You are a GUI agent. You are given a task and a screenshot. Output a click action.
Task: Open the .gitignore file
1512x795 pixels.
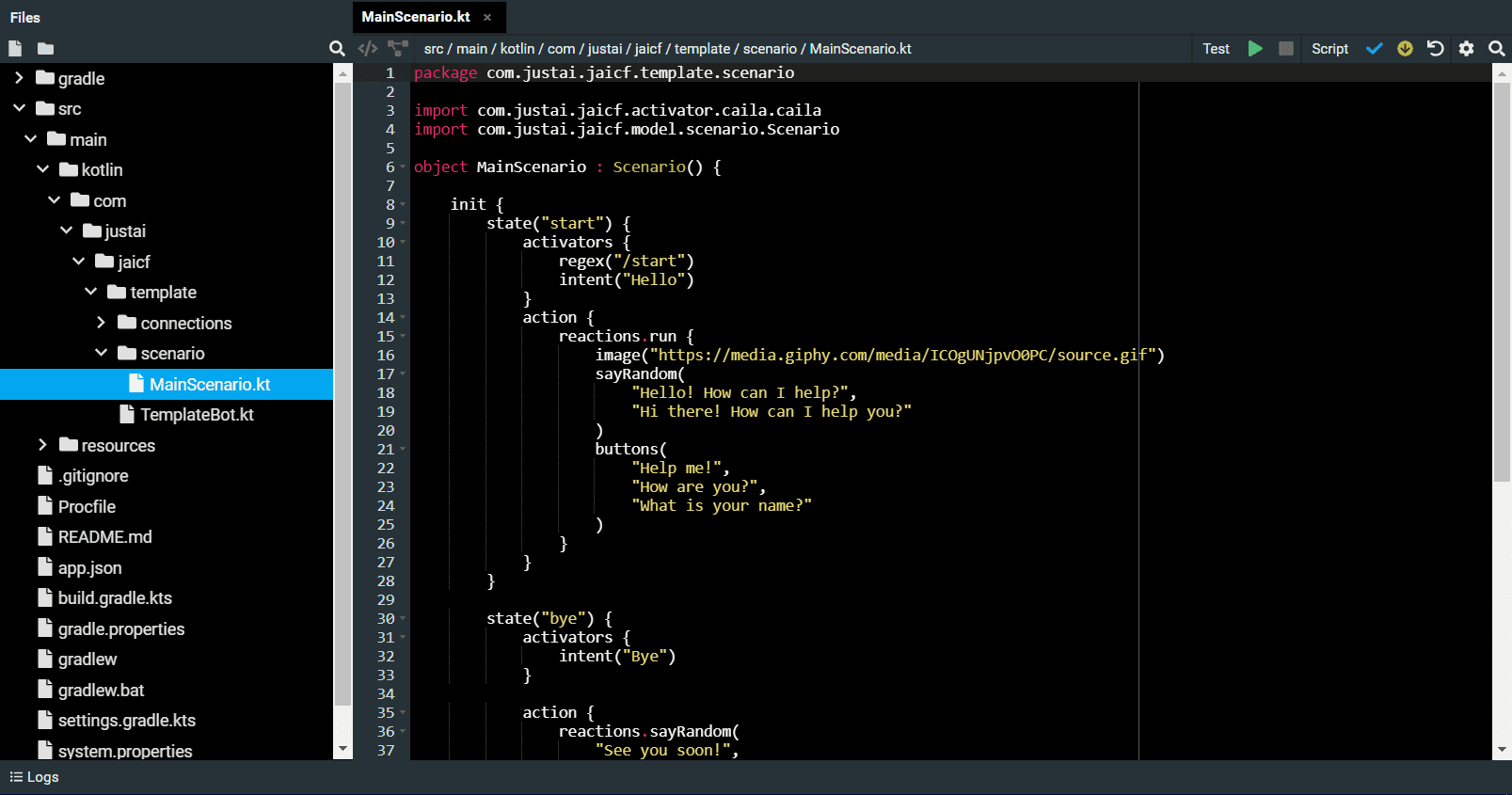pos(93,476)
